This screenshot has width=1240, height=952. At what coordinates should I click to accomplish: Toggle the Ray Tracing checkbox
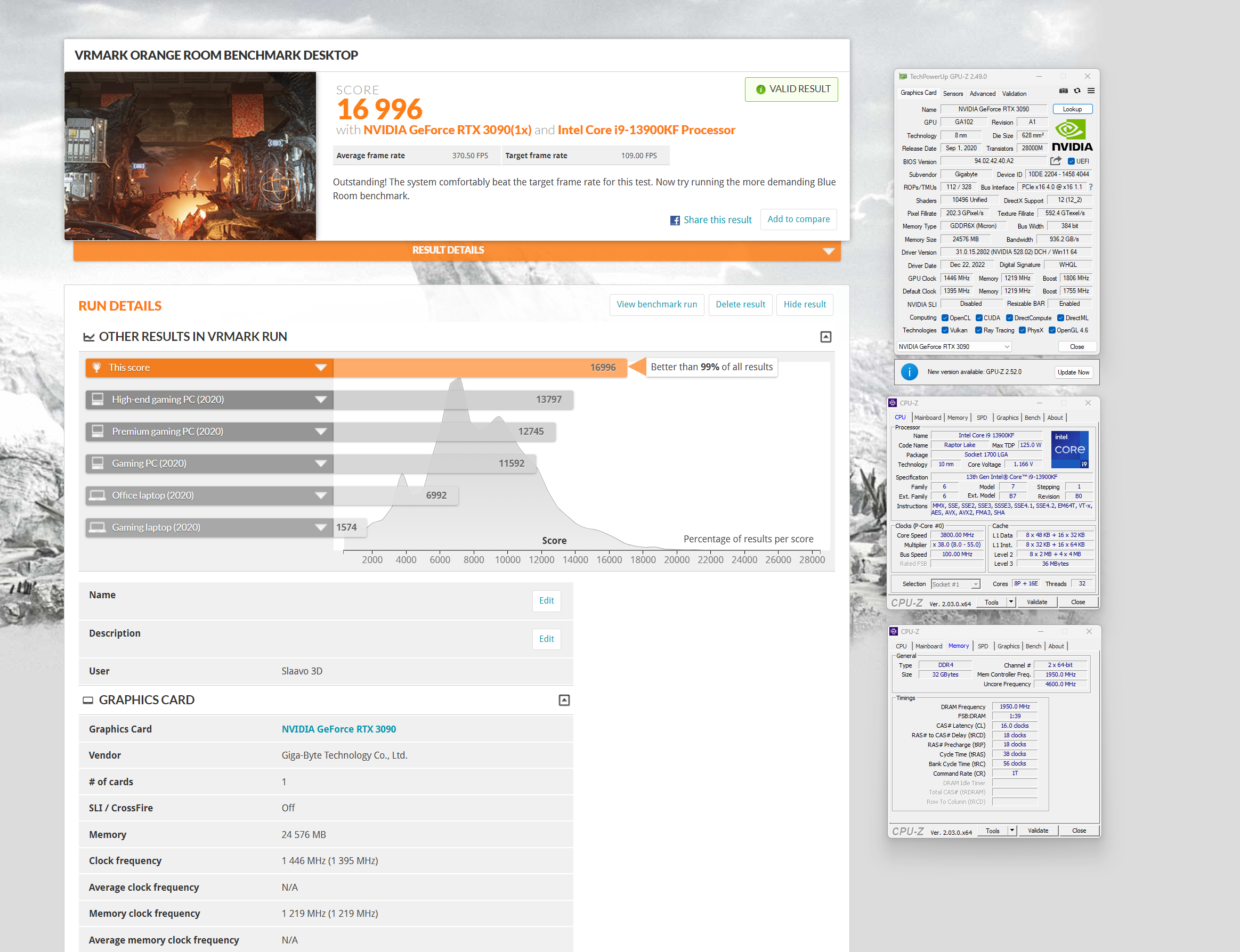pyautogui.click(x=978, y=330)
